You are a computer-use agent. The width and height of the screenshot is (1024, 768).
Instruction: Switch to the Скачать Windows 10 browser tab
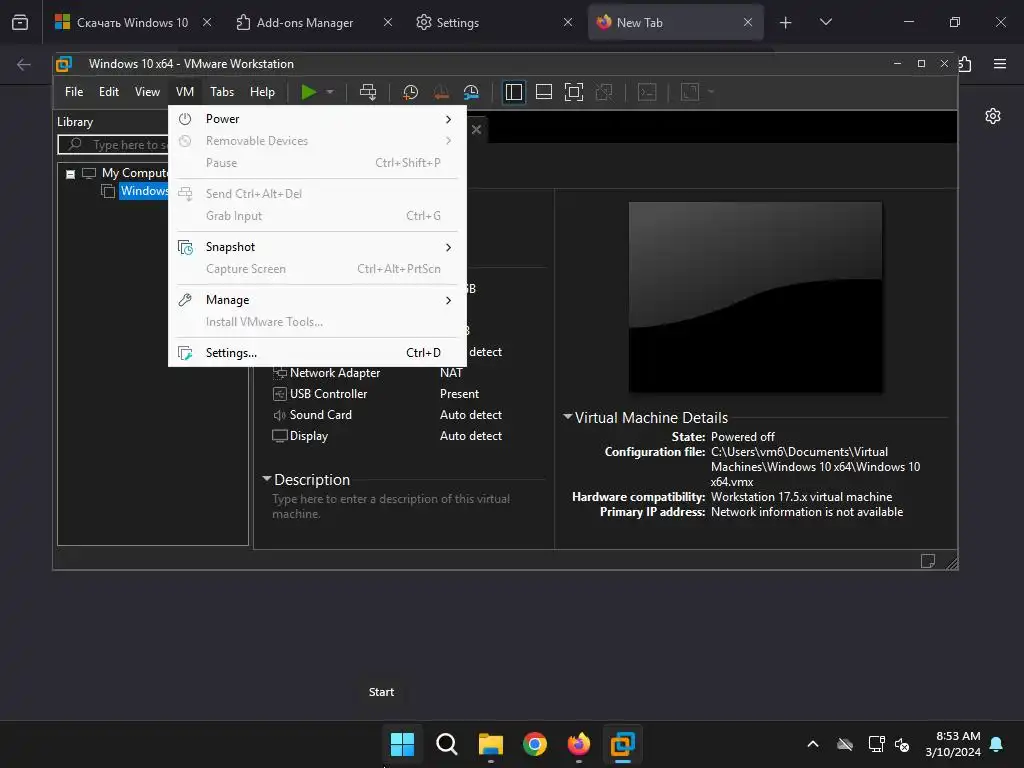point(133,22)
